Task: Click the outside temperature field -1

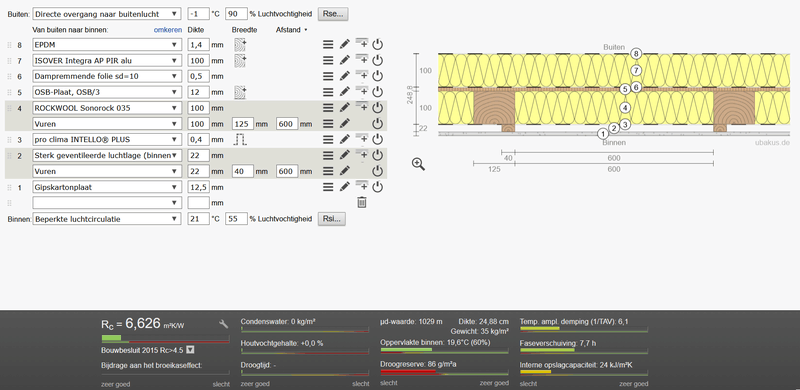Action: pos(198,14)
